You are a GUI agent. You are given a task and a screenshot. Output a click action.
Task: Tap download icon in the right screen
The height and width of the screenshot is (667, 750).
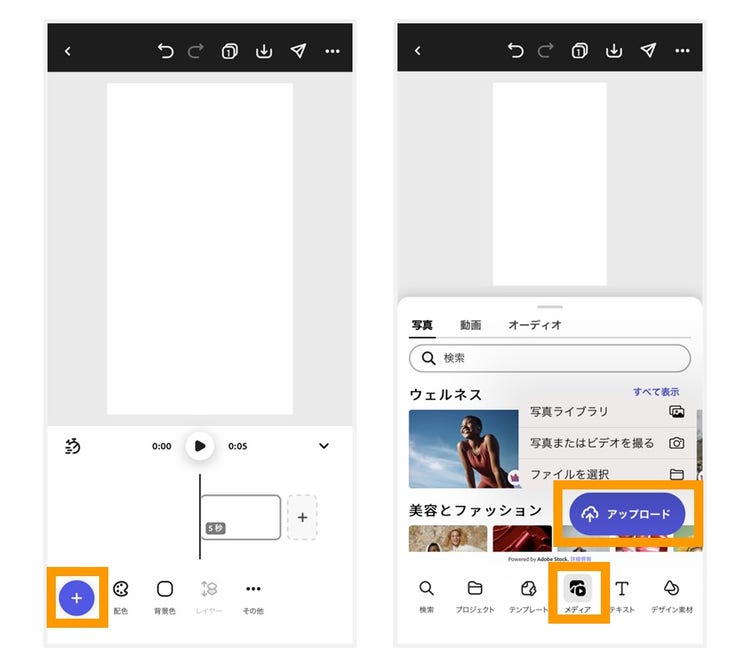(x=614, y=50)
